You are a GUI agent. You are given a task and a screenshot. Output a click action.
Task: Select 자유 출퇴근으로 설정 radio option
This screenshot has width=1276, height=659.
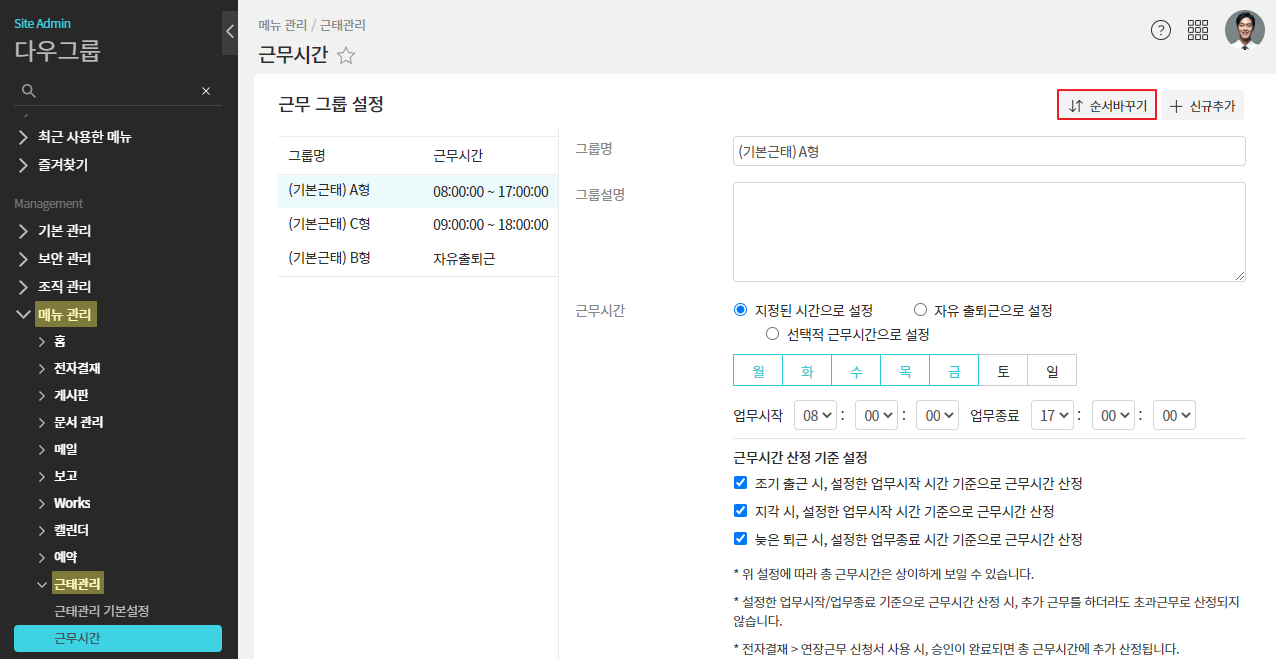pos(920,311)
